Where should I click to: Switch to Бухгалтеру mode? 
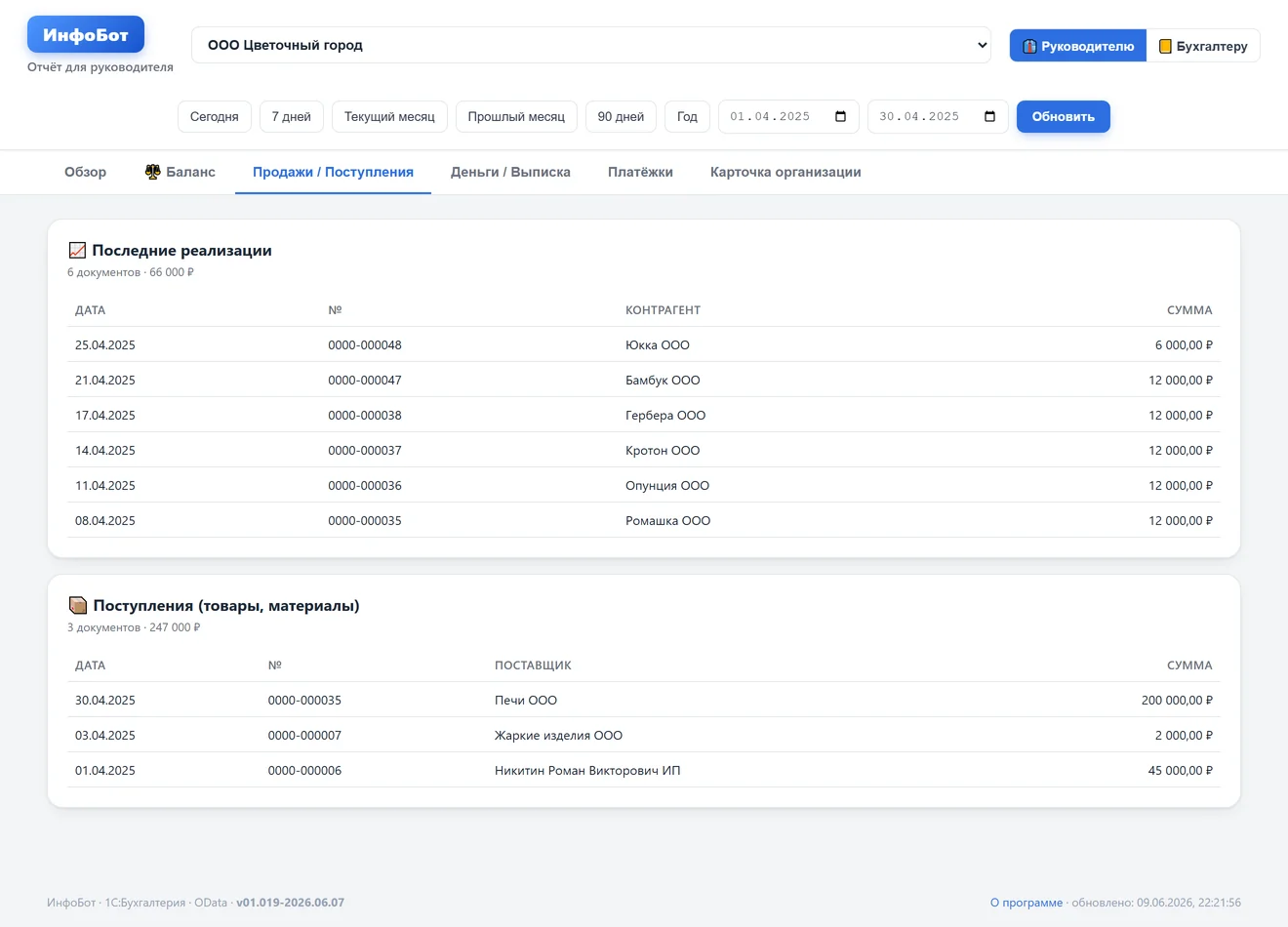point(1203,46)
